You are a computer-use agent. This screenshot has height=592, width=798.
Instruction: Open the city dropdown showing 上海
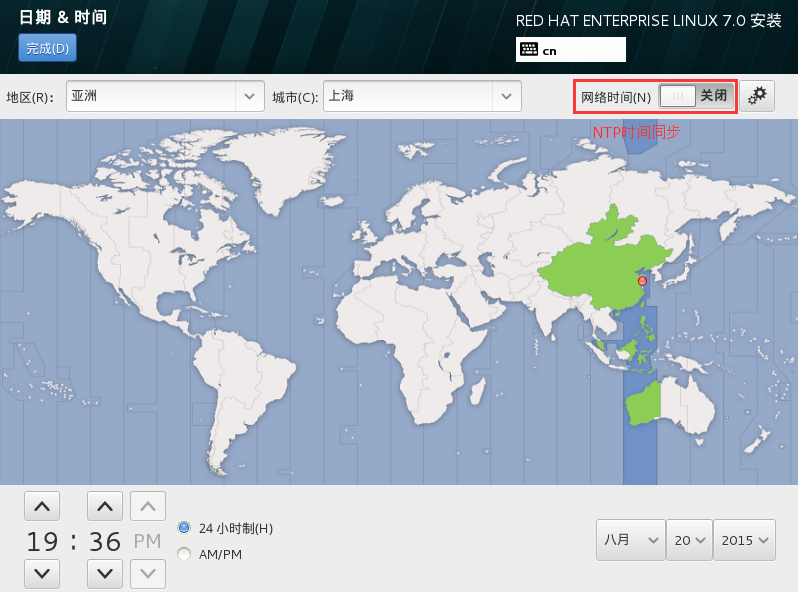pyautogui.click(x=422, y=96)
